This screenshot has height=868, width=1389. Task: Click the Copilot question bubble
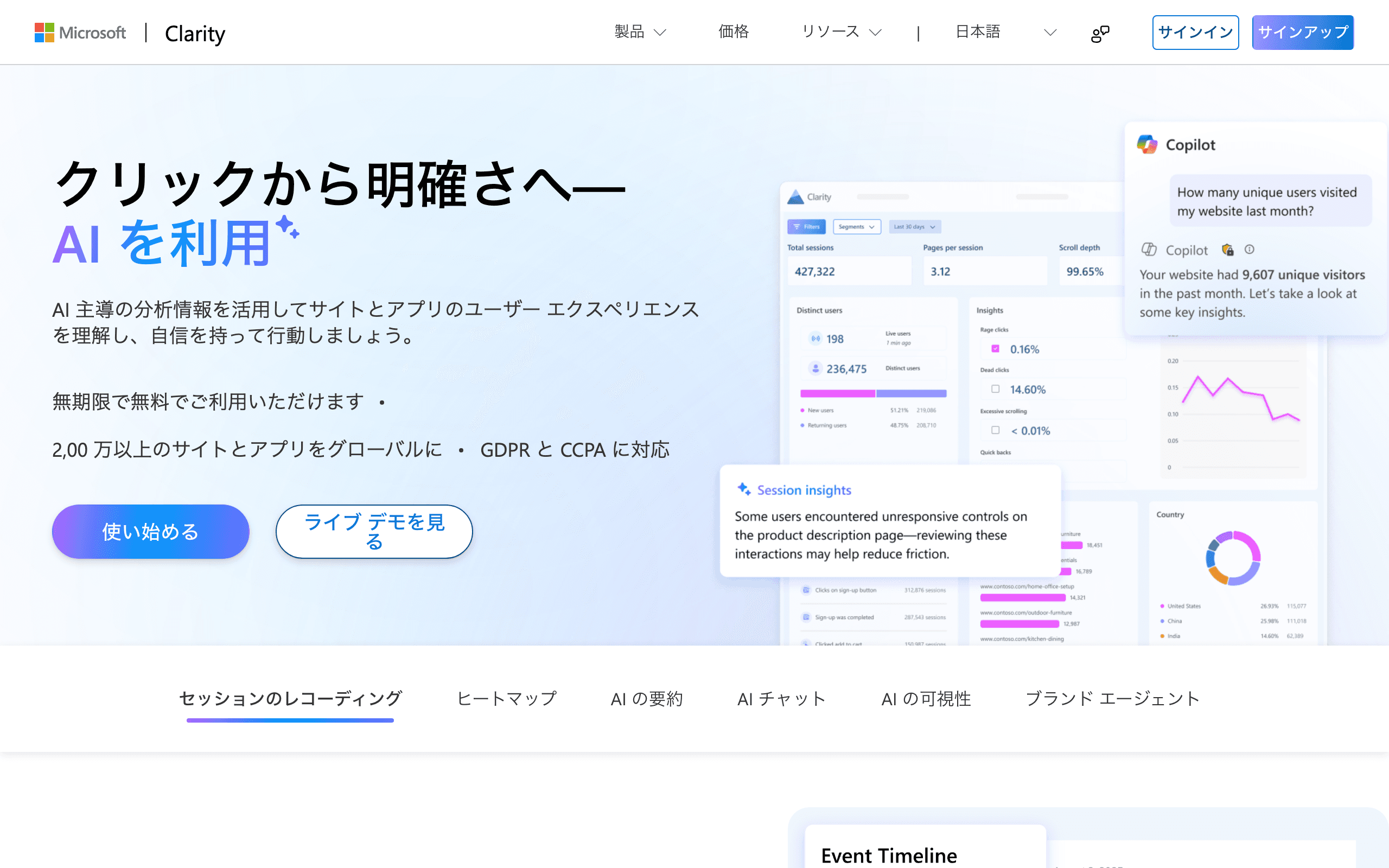[1270, 201]
